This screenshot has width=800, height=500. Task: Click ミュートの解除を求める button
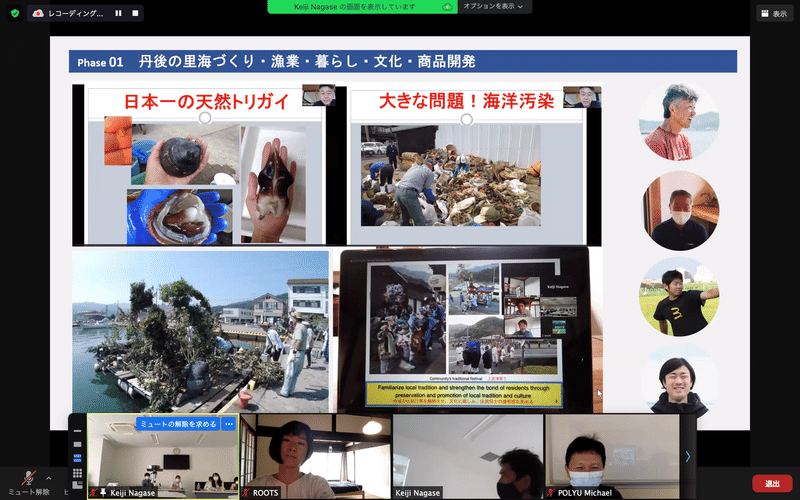[x=178, y=424]
